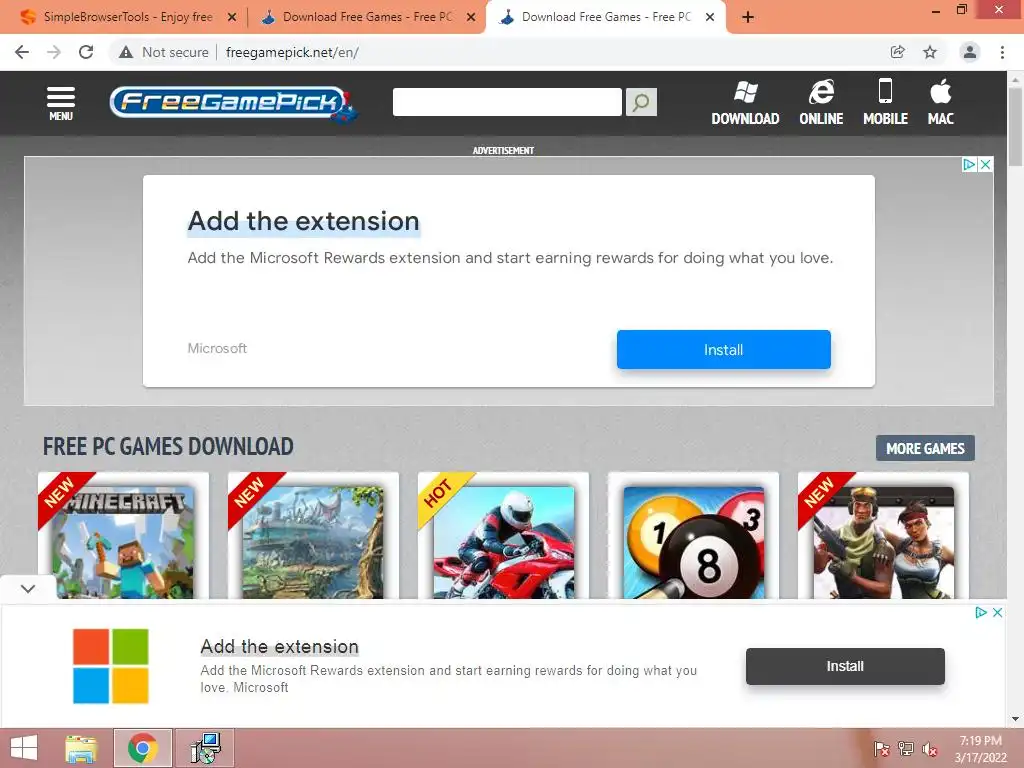
Task: Open the Windows Start menu
Action: [x=24, y=748]
